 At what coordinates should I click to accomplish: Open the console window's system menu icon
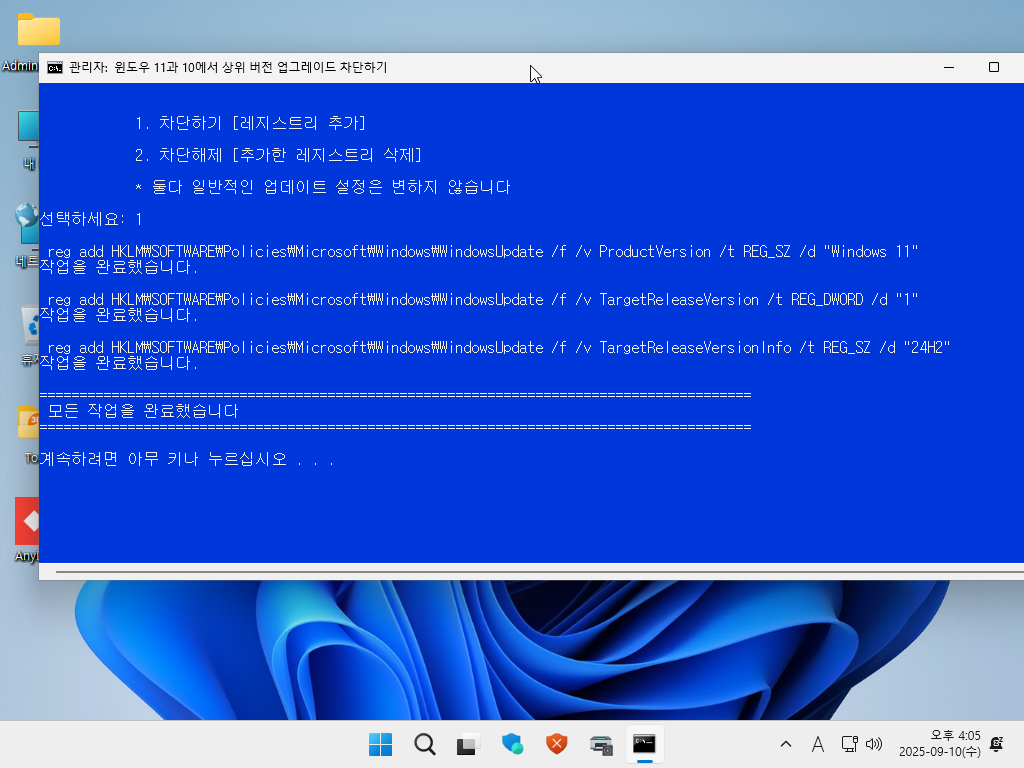[55, 68]
